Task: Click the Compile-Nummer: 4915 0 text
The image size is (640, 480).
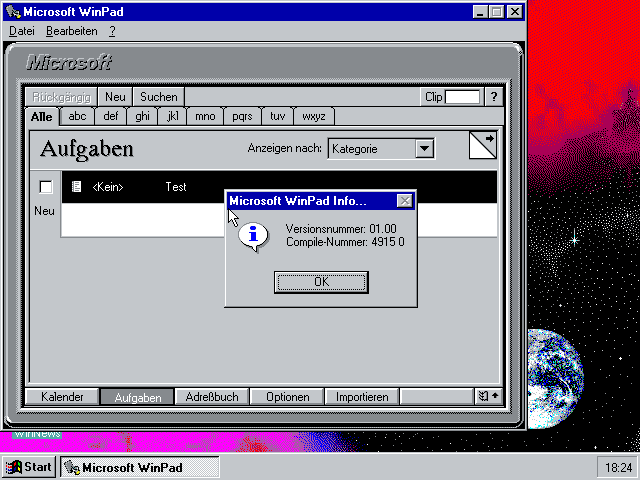Action: point(345,242)
